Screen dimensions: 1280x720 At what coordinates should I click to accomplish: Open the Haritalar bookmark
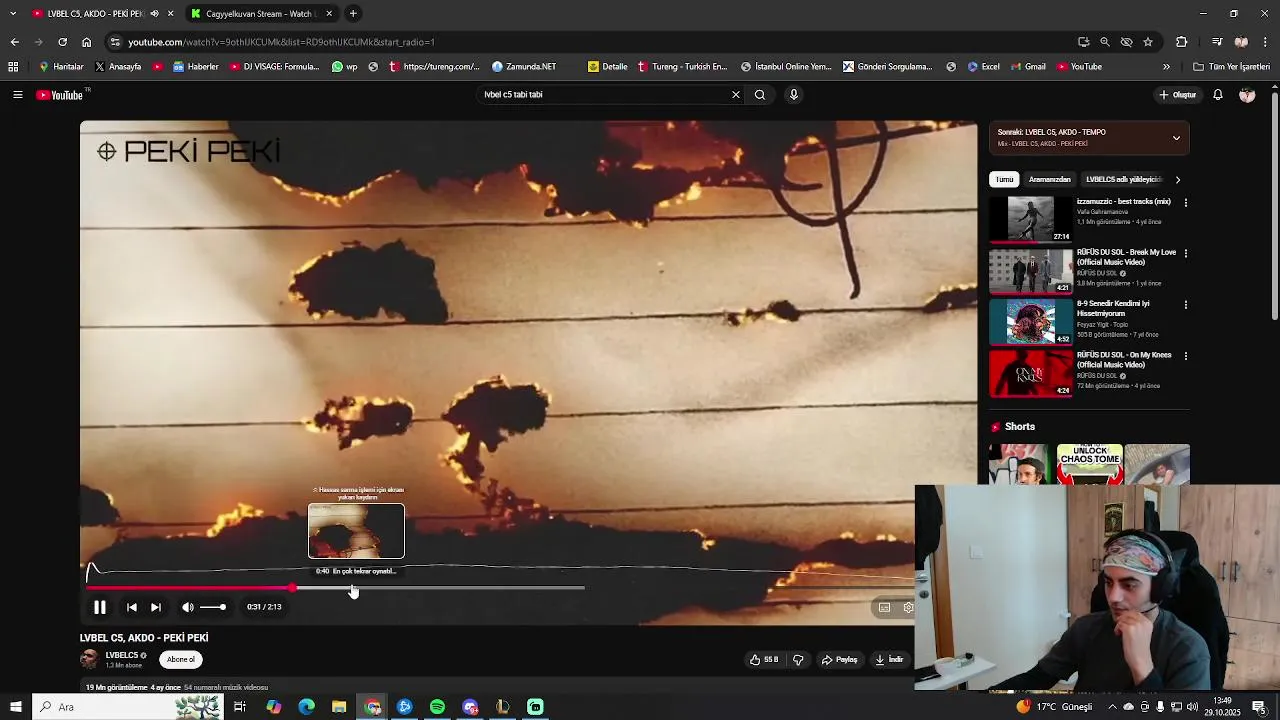click(61, 67)
